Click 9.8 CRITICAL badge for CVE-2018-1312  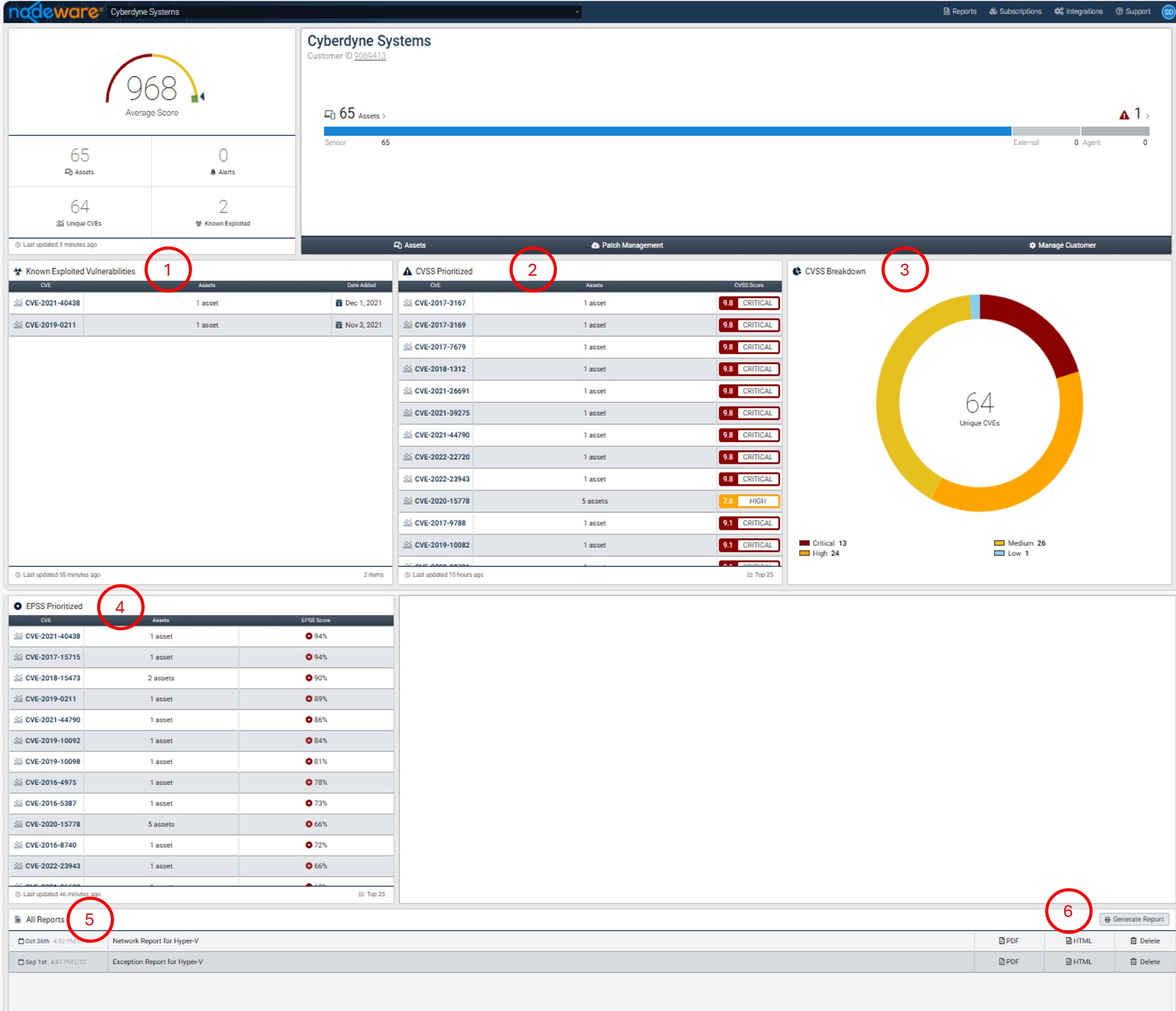click(x=749, y=369)
